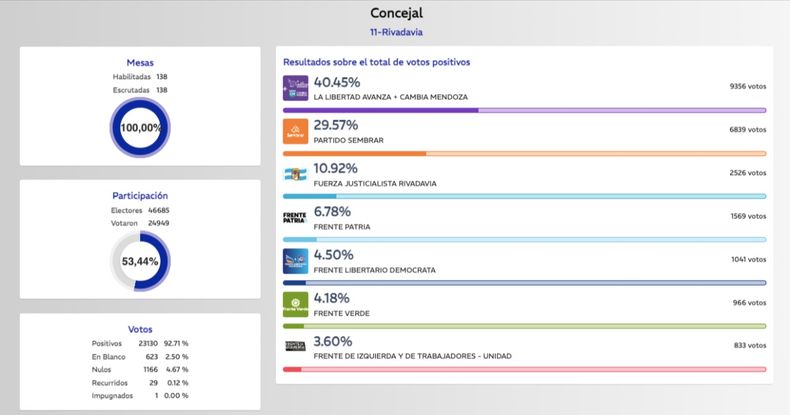Click the 100,00% mesas donut chart
The width and height of the screenshot is (790, 415).
coord(140,128)
